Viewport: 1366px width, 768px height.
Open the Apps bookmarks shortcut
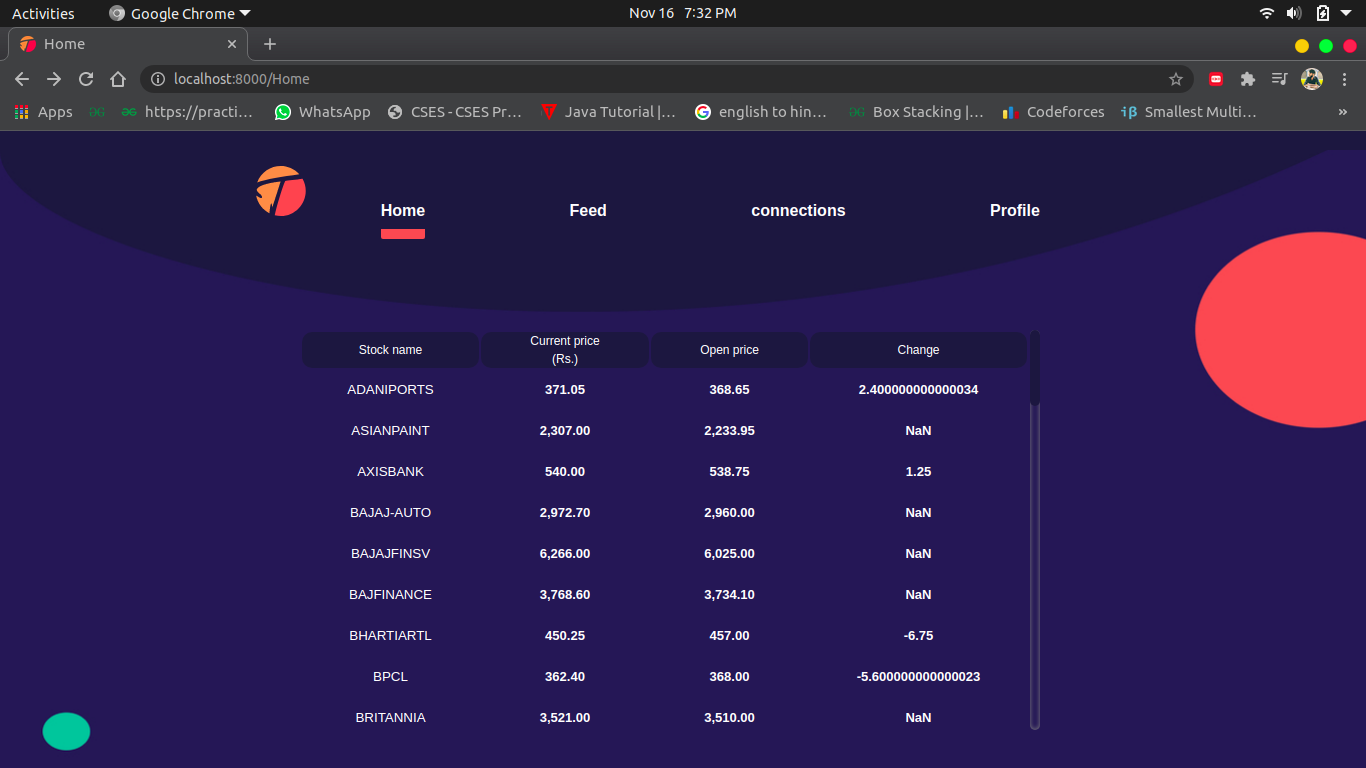pos(43,112)
